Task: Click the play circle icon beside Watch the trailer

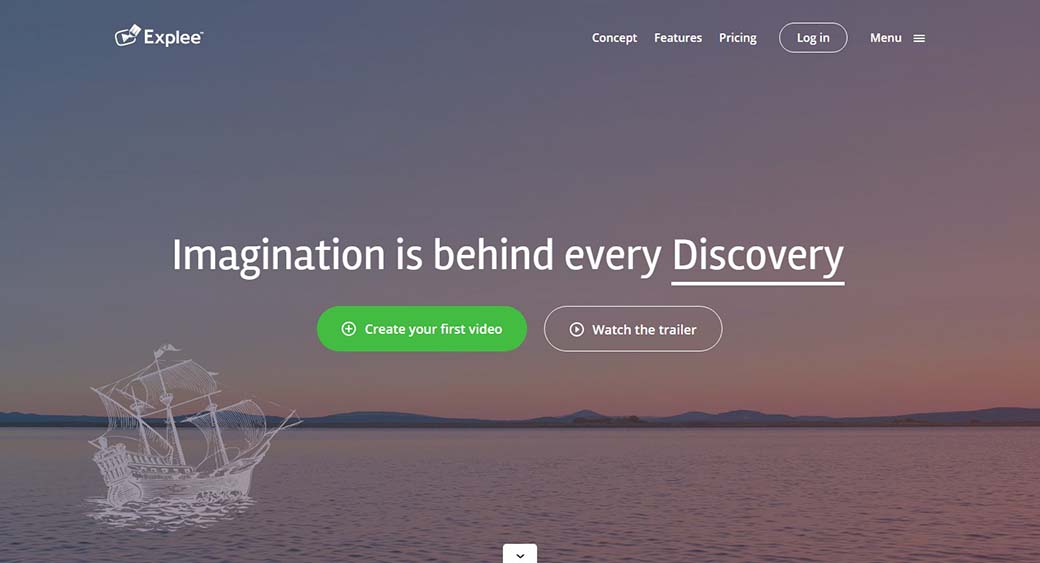Action: [576, 330]
